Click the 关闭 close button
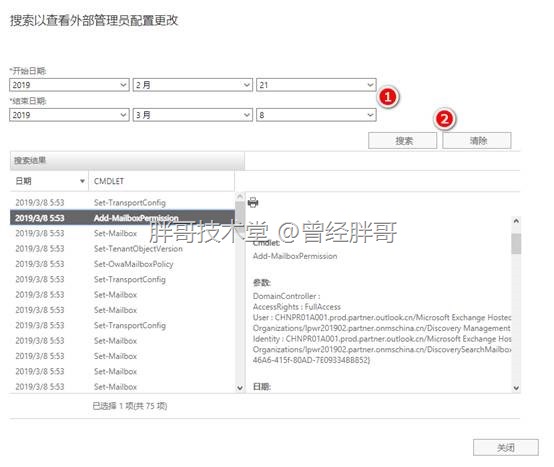 [506, 447]
